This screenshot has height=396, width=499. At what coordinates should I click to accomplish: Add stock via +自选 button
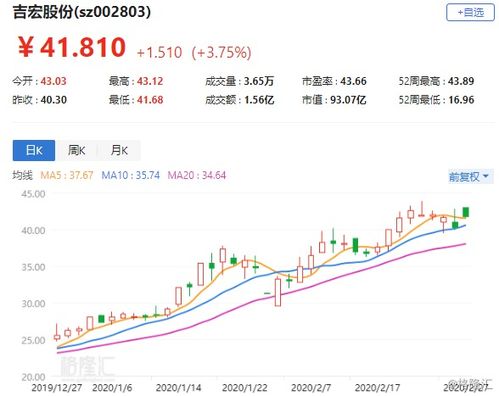(470, 12)
